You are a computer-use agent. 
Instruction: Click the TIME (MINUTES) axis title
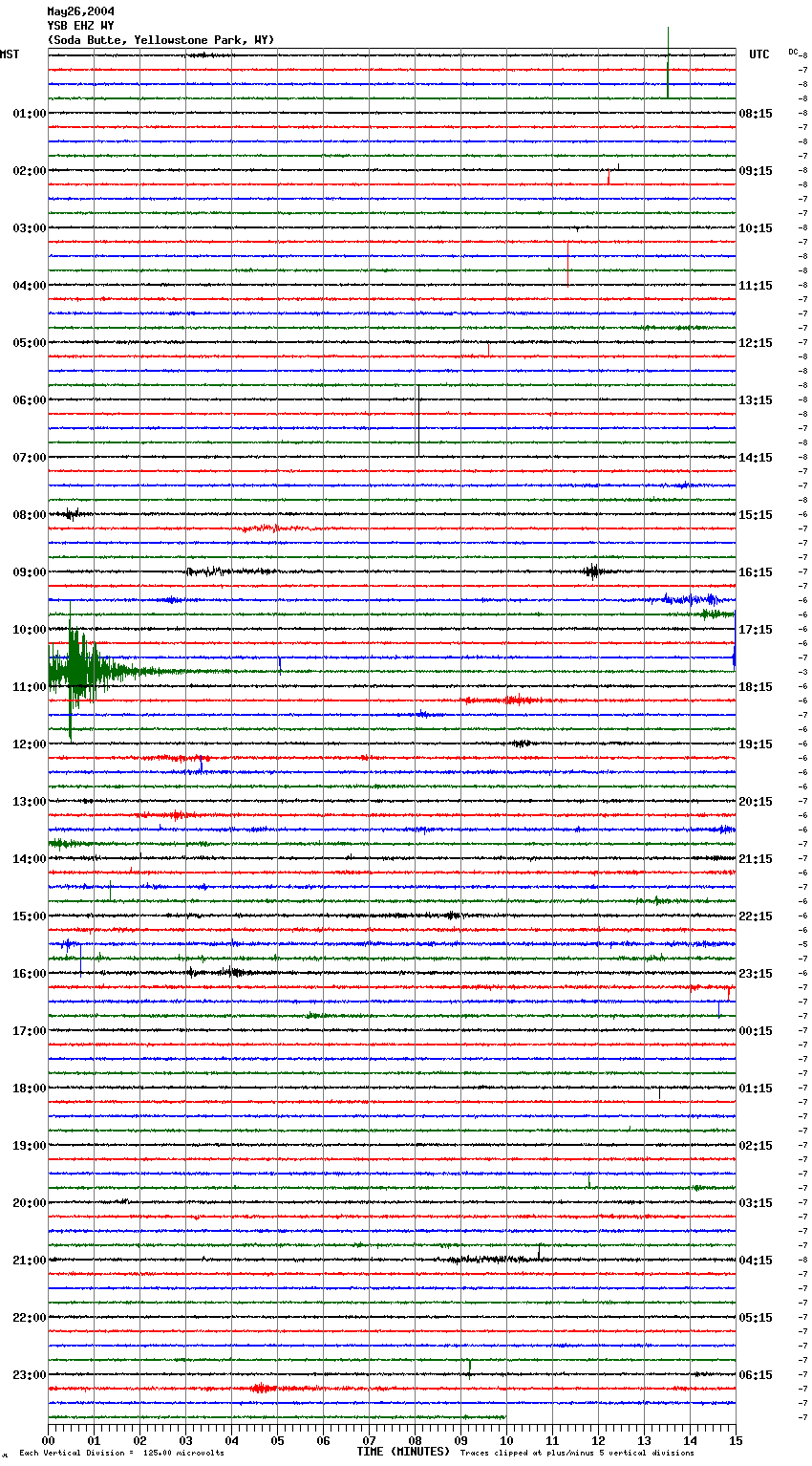pyautogui.click(x=403, y=1452)
